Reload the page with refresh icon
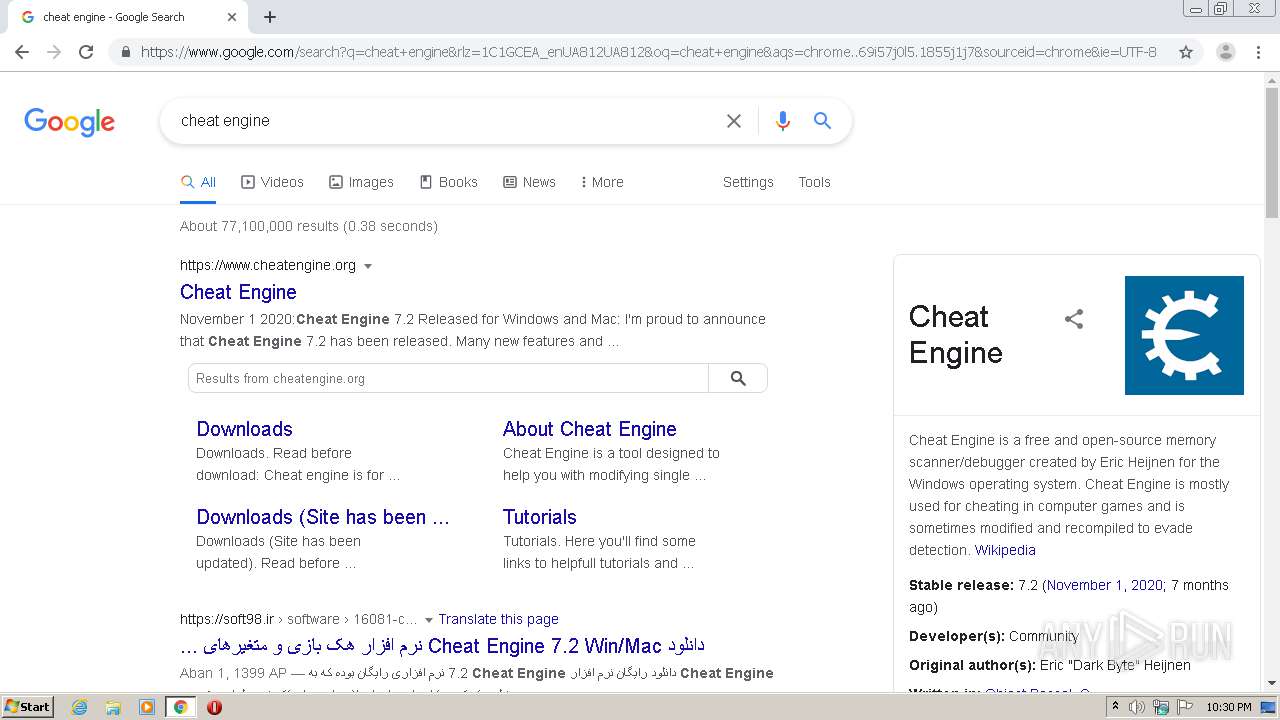1280x720 pixels. (86, 52)
